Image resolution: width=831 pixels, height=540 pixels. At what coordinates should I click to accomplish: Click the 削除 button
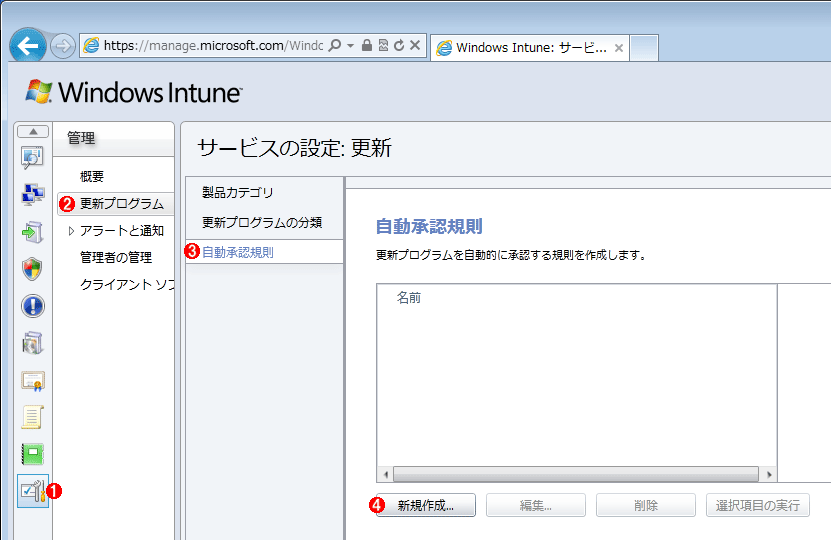(646, 506)
